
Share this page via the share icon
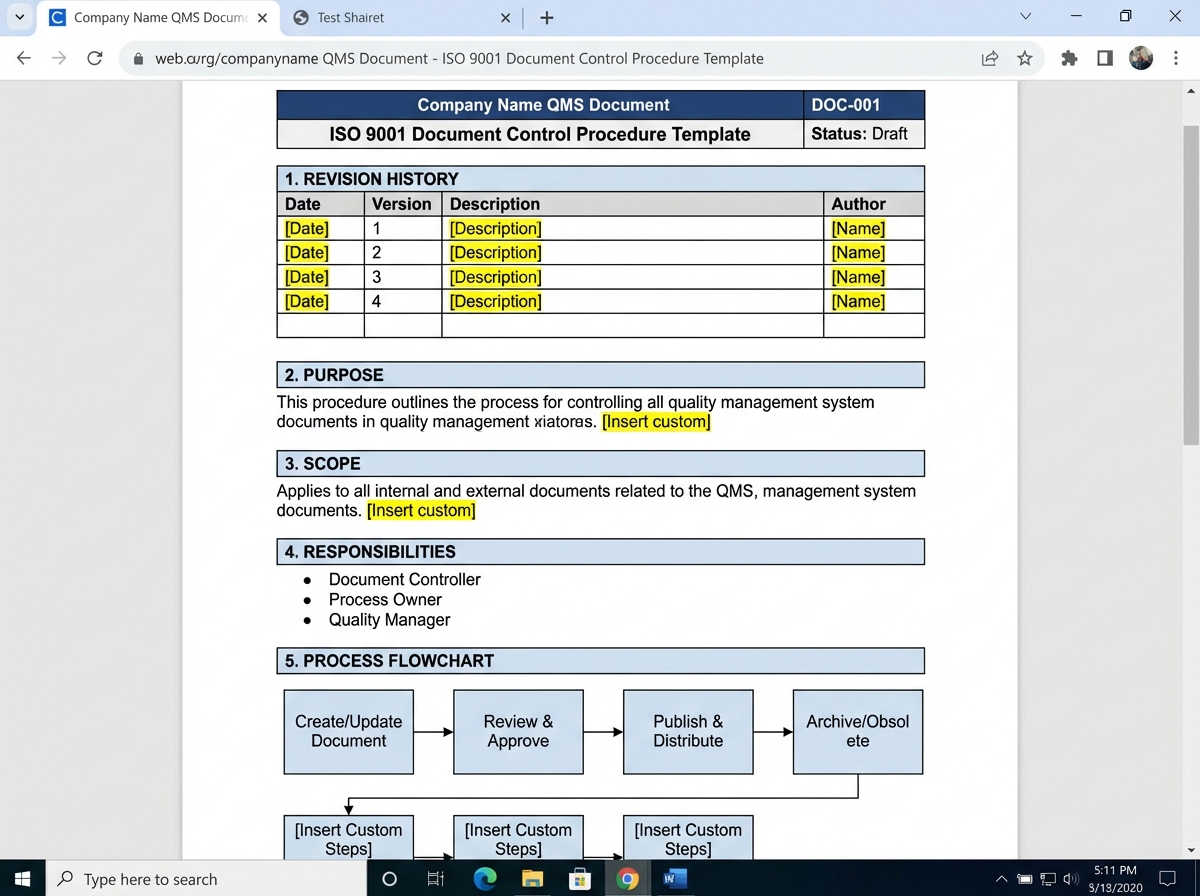point(990,58)
